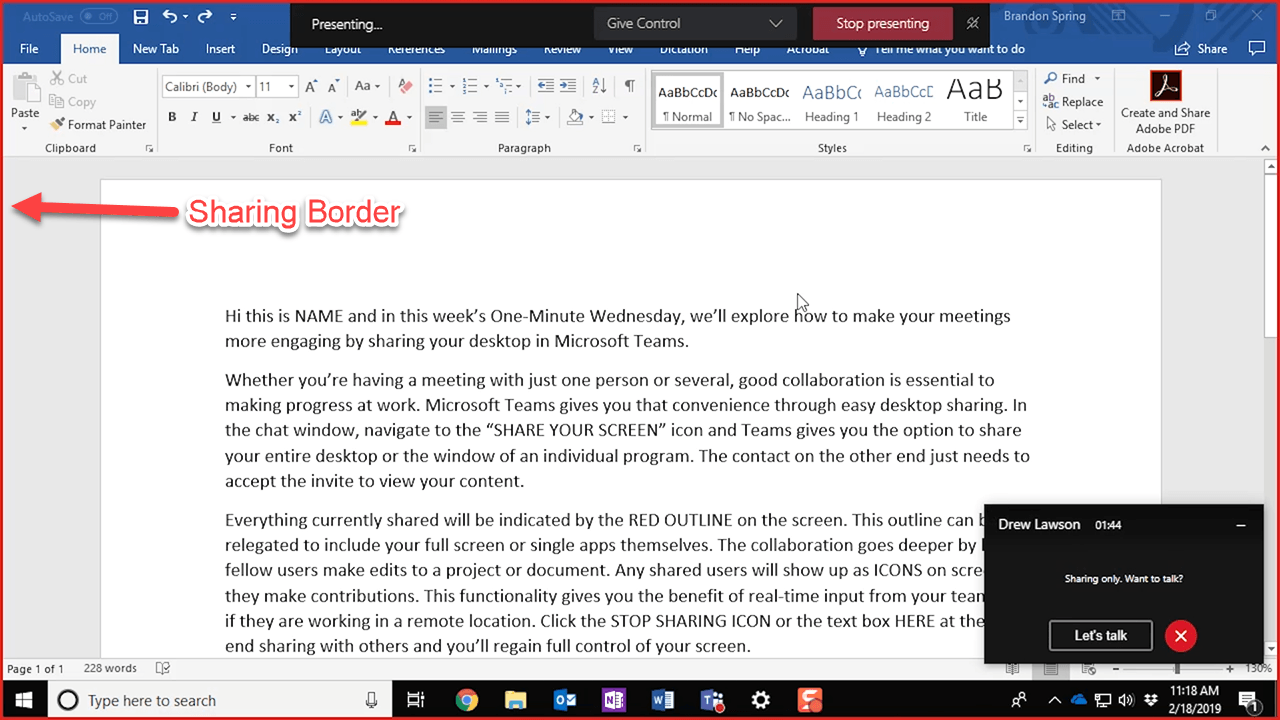1280x720 pixels.
Task: Pin the presenting toolbar
Action: 973,23
